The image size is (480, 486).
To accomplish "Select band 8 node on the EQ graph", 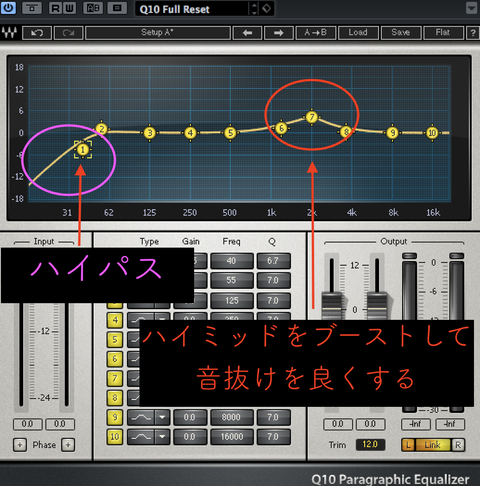I will pyautogui.click(x=346, y=132).
